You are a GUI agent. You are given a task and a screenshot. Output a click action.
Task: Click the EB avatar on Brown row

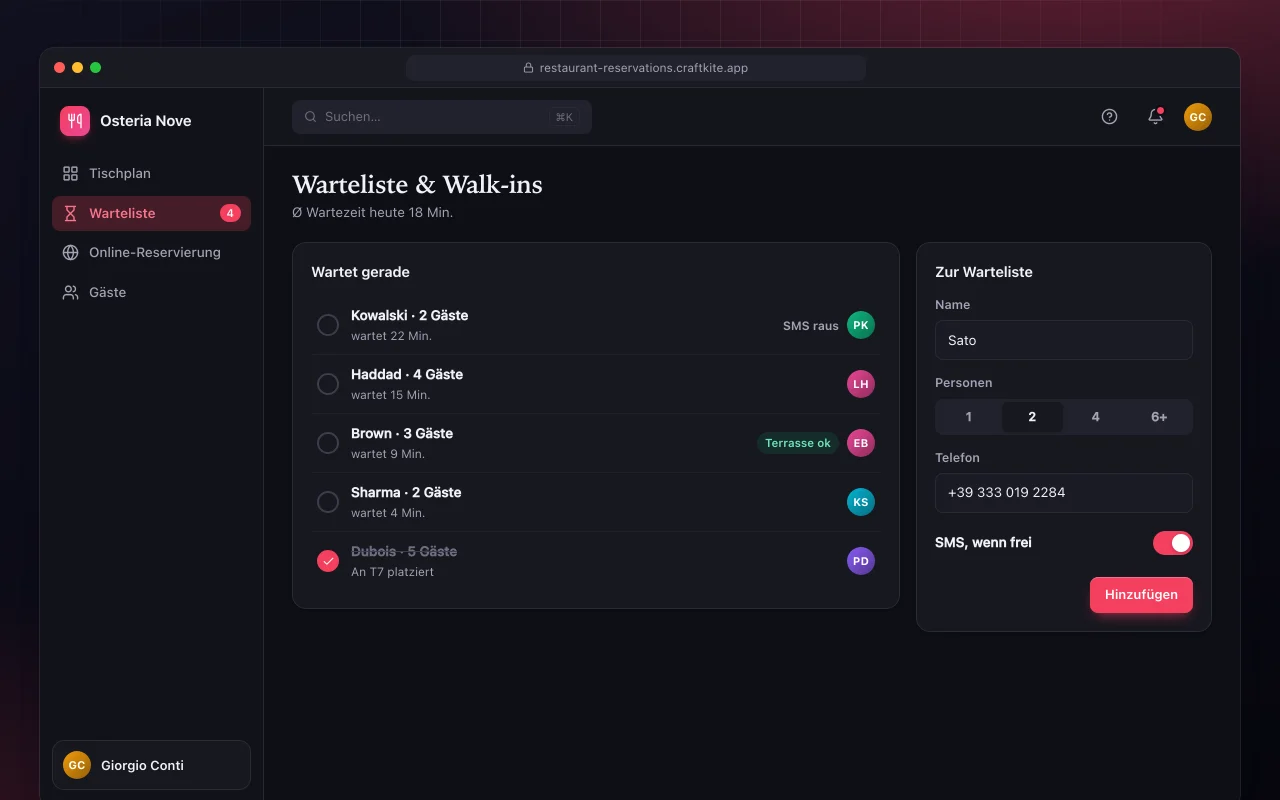click(861, 443)
